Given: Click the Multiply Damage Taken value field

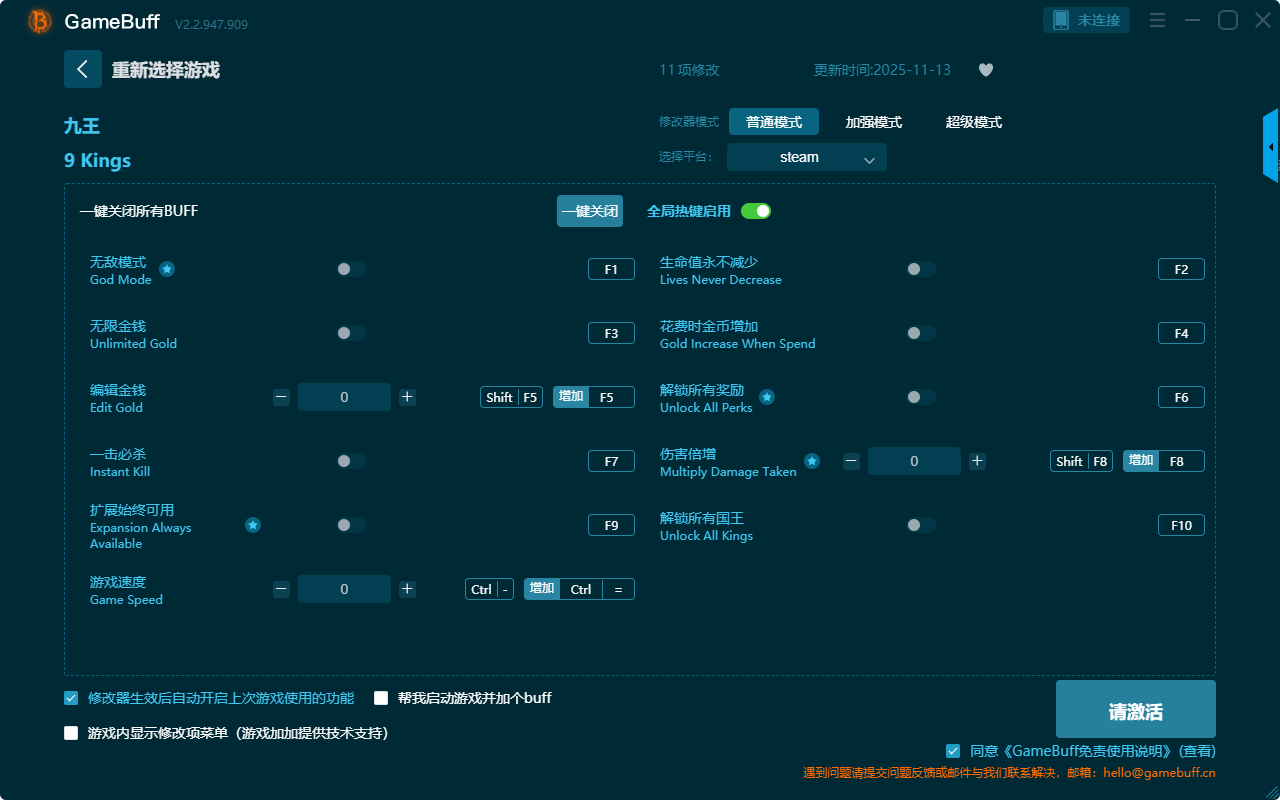Looking at the screenshot, I should (914, 461).
